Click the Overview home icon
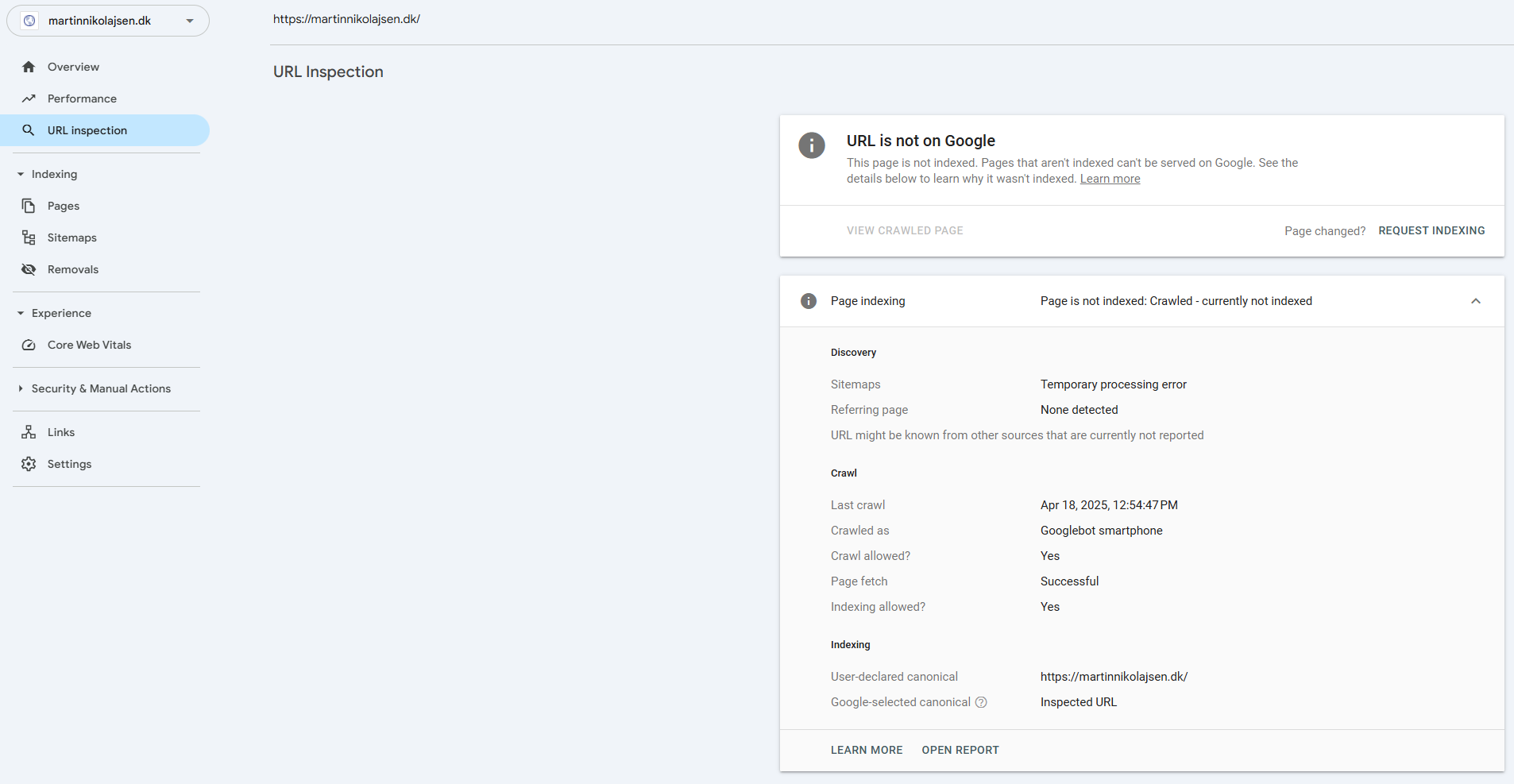The height and width of the screenshot is (784, 1514). coord(29,67)
